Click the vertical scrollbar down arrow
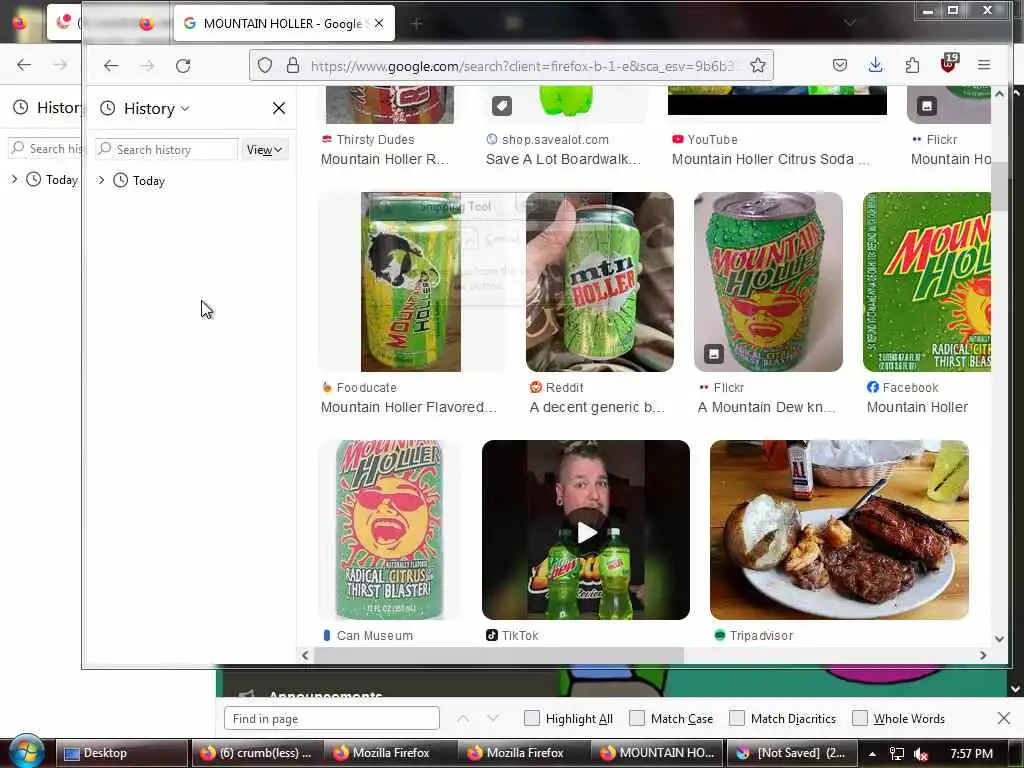Screen dimensions: 1024x768 click(999, 639)
